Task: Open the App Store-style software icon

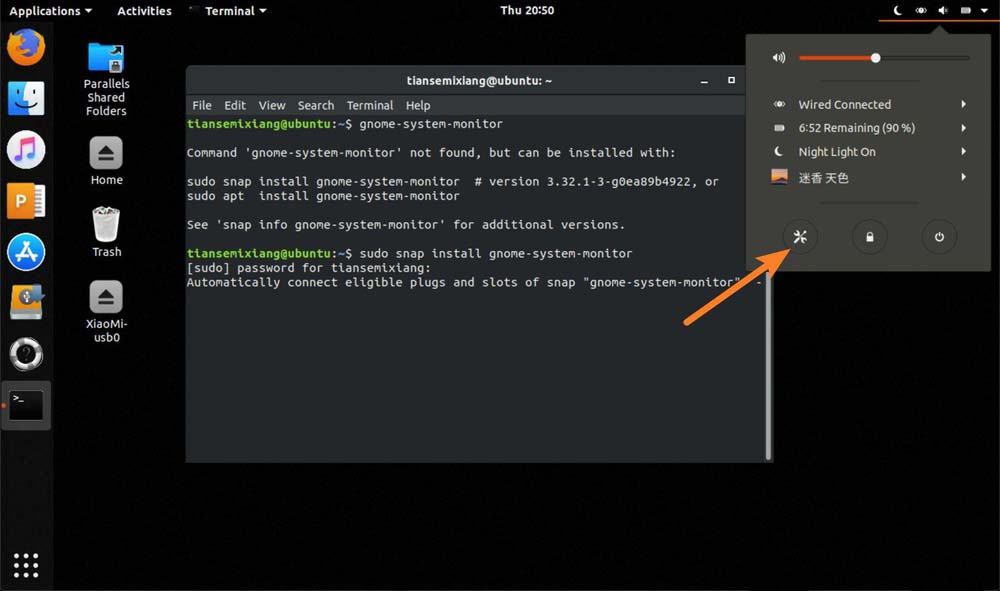Action: [26, 252]
